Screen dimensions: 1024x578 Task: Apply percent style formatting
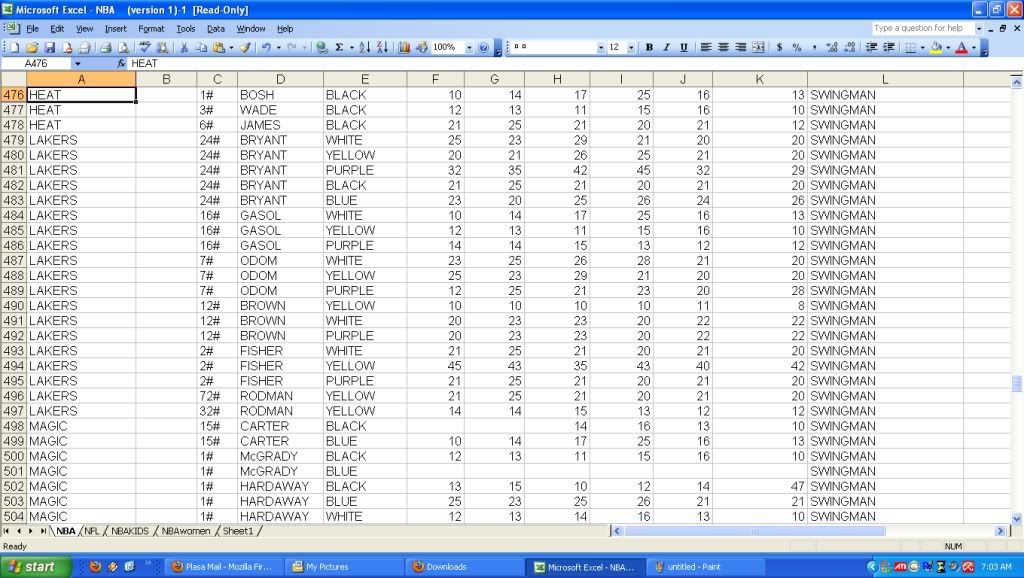point(797,47)
